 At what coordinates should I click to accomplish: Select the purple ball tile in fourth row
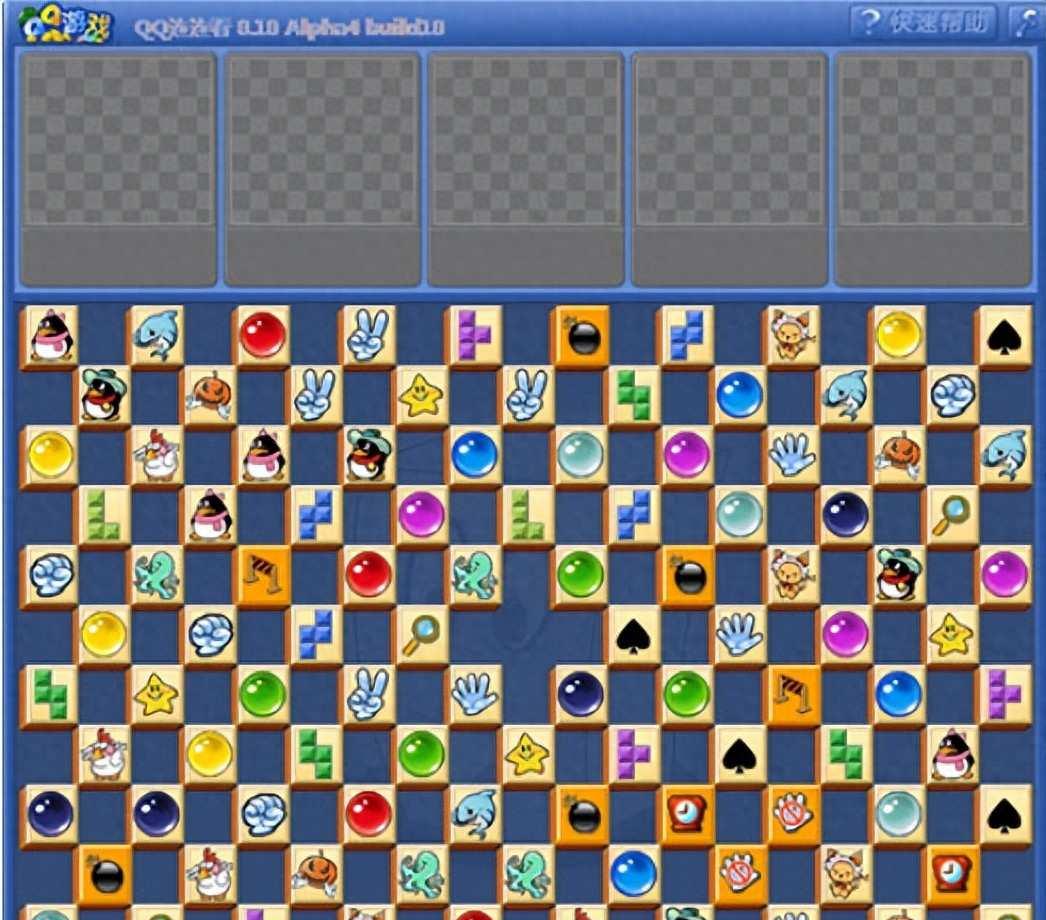[x=422, y=514]
